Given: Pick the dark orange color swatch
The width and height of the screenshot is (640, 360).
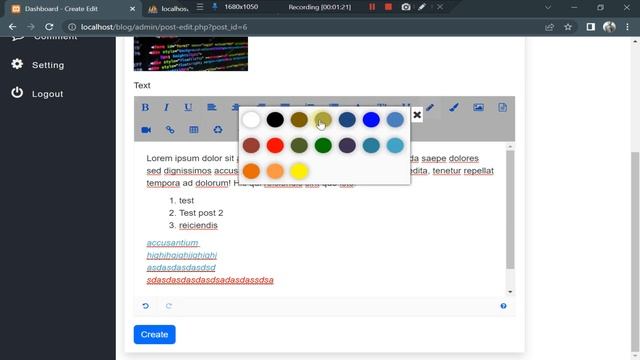Looking at the screenshot, I should pyautogui.click(x=251, y=171).
